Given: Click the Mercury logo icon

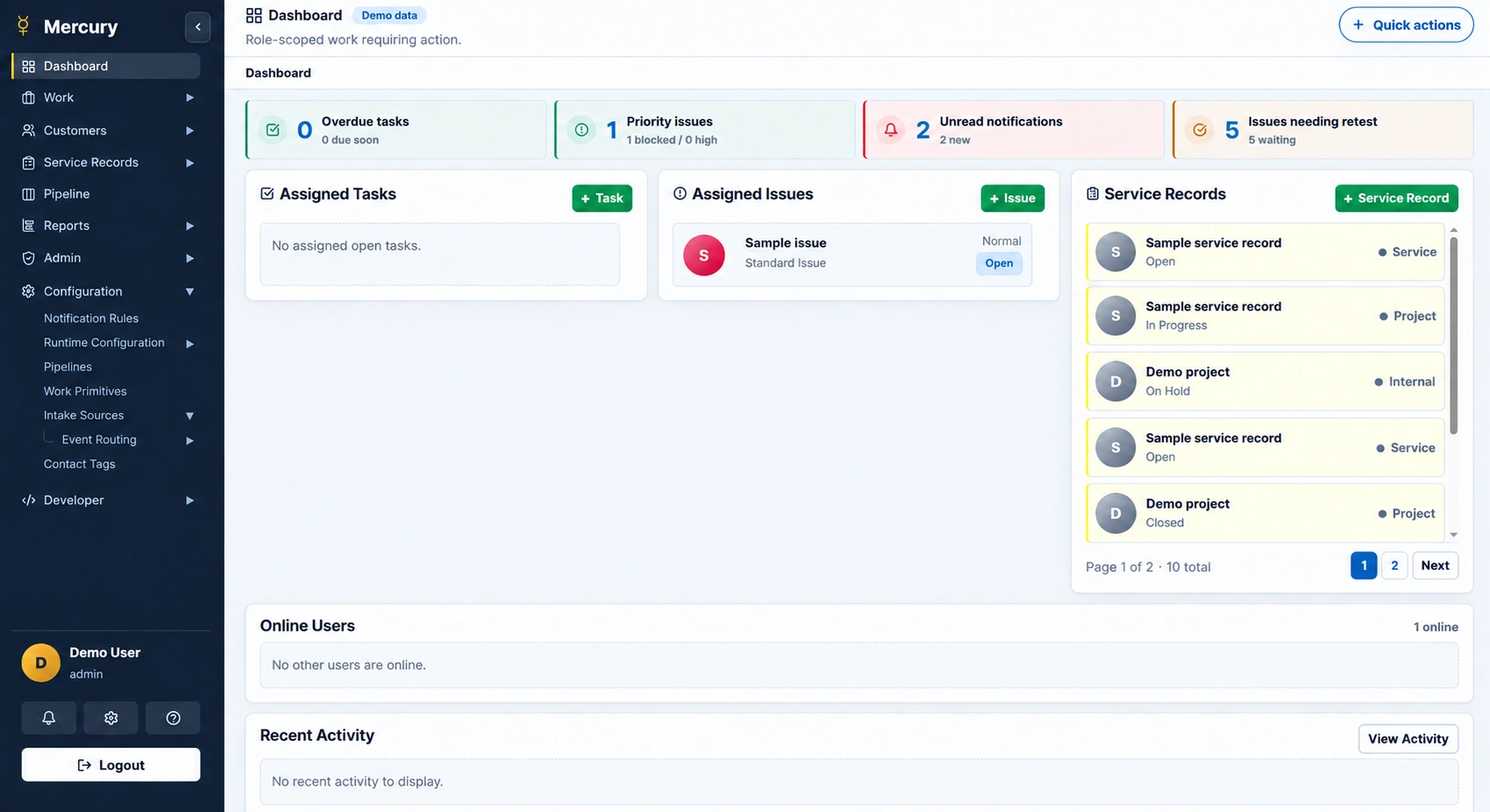Looking at the screenshot, I should (x=24, y=26).
